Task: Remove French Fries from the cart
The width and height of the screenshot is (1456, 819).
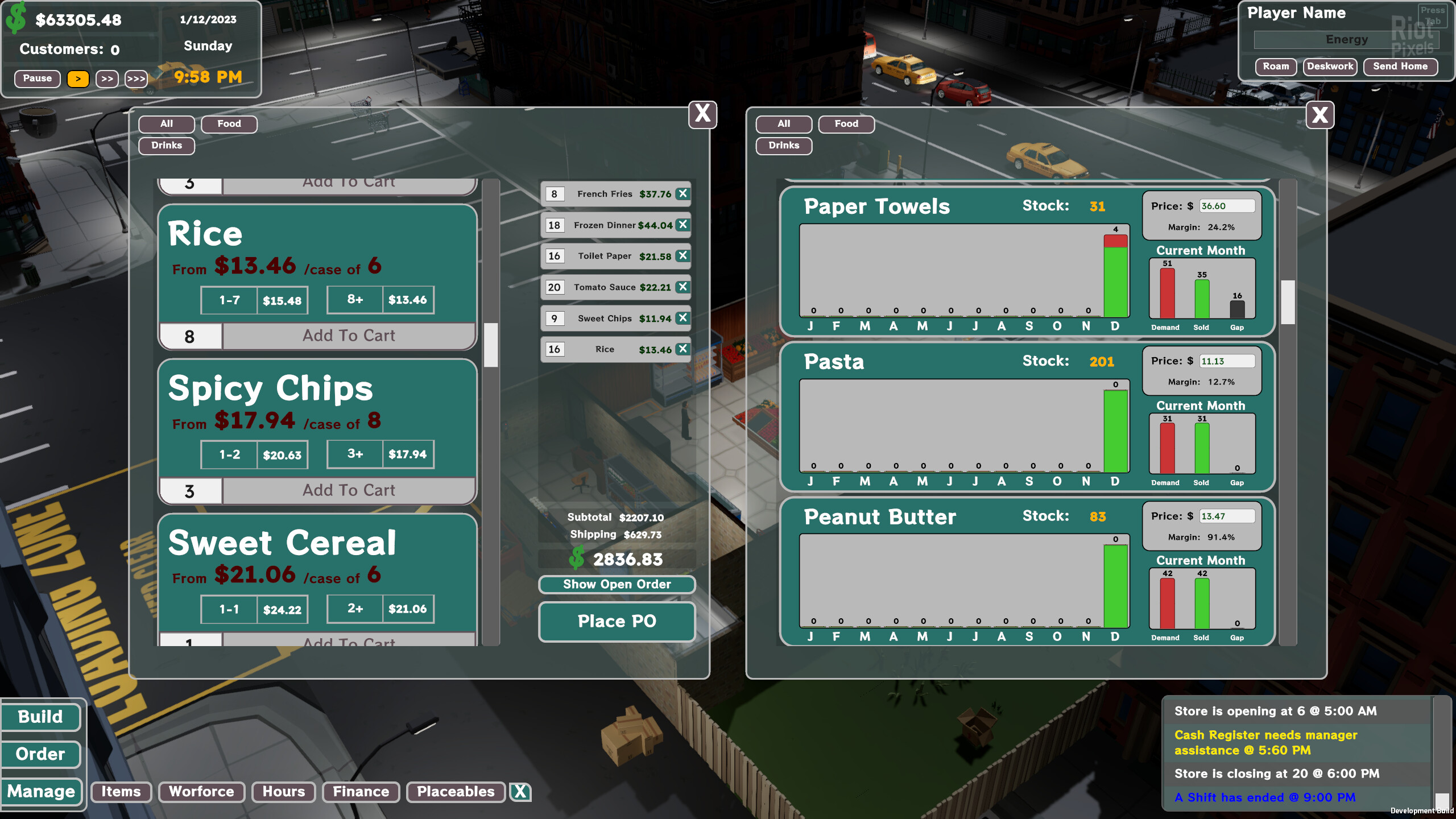Action: click(x=683, y=193)
